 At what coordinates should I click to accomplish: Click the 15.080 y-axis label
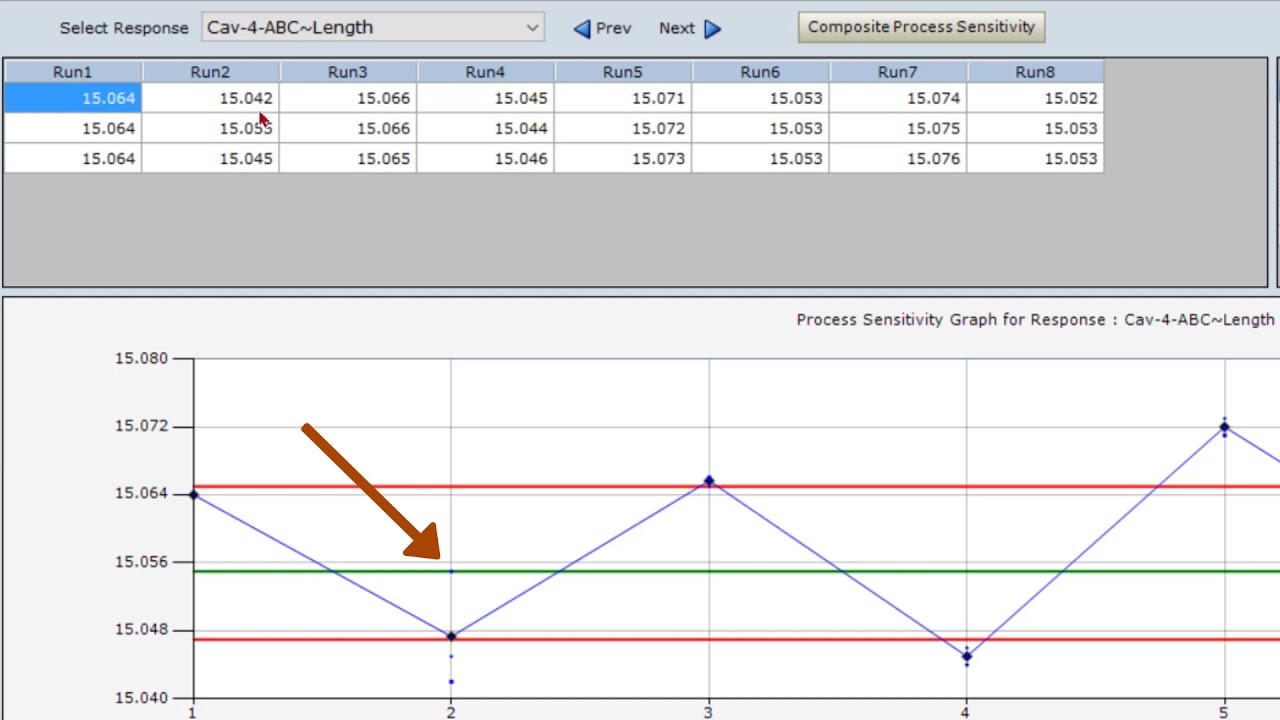141,358
